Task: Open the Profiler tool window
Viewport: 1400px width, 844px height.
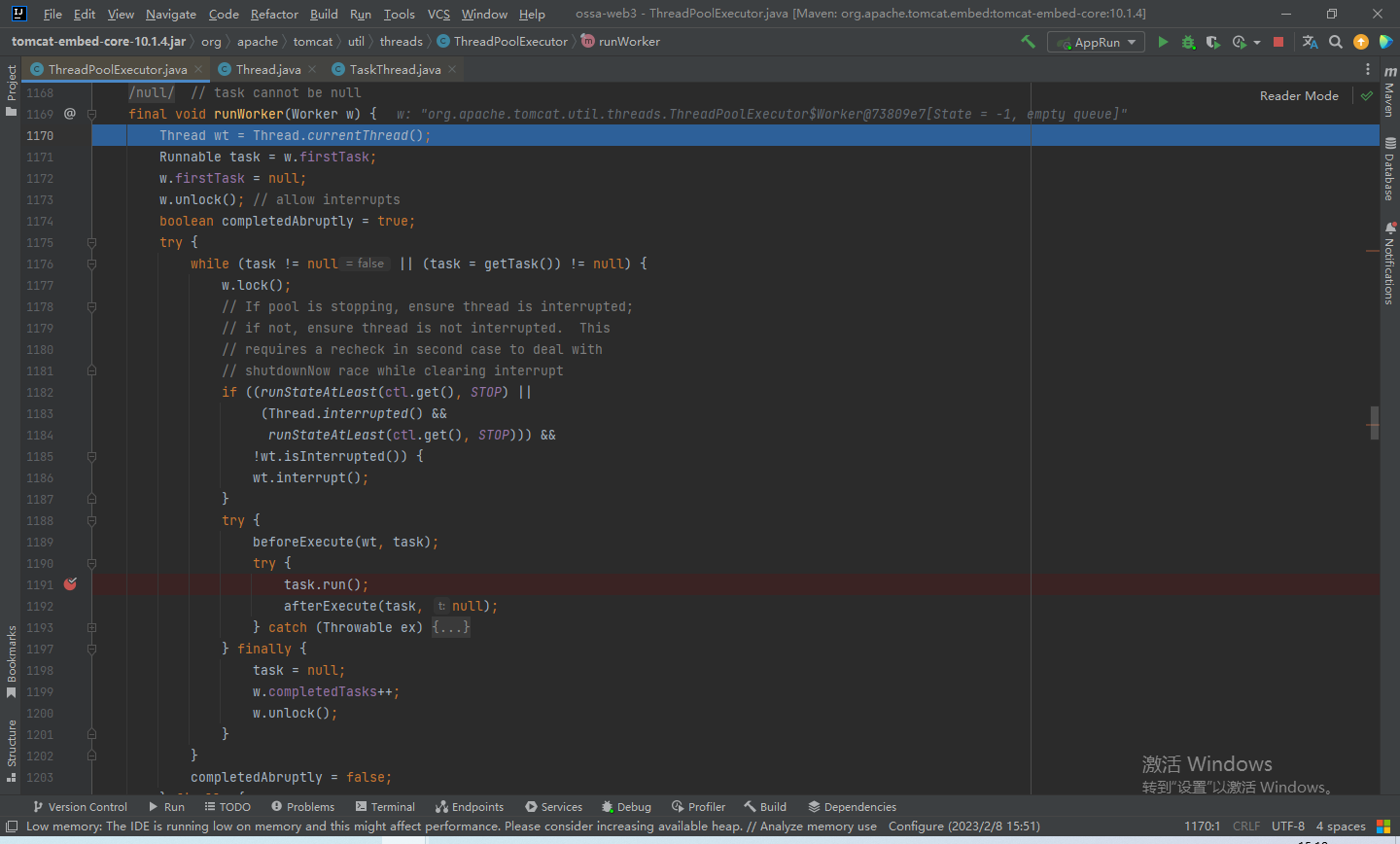Action: [698, 806]
